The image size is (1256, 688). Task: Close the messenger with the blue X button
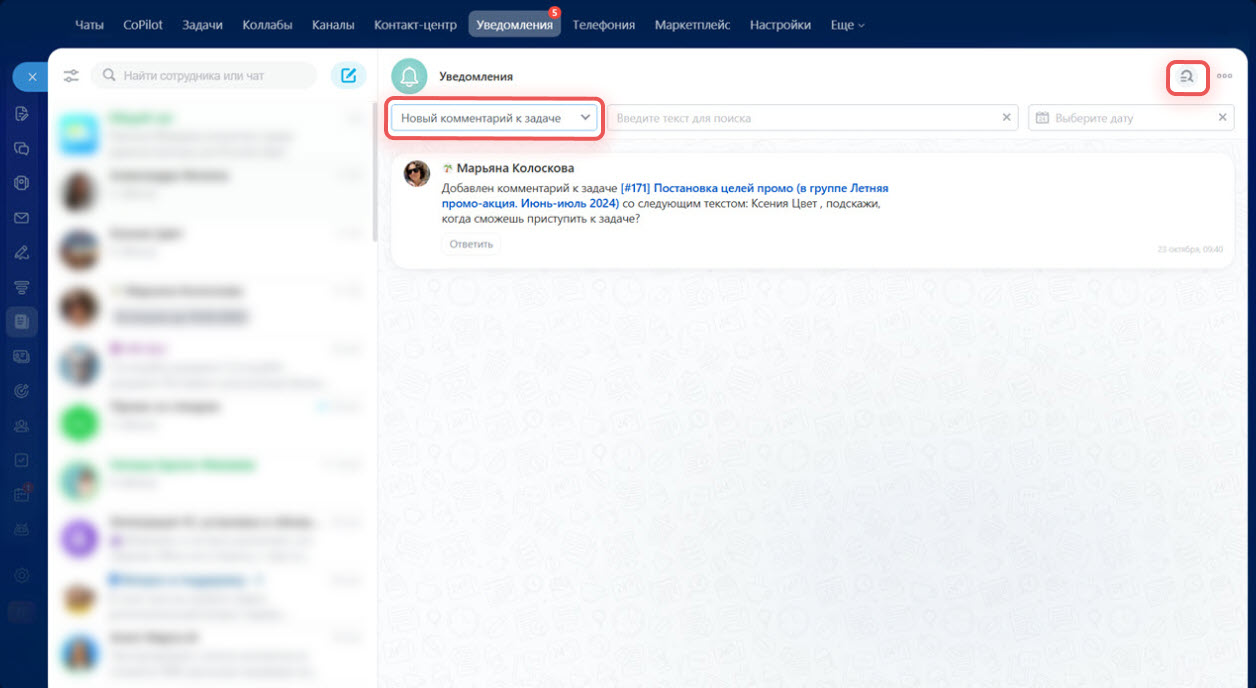32,77
